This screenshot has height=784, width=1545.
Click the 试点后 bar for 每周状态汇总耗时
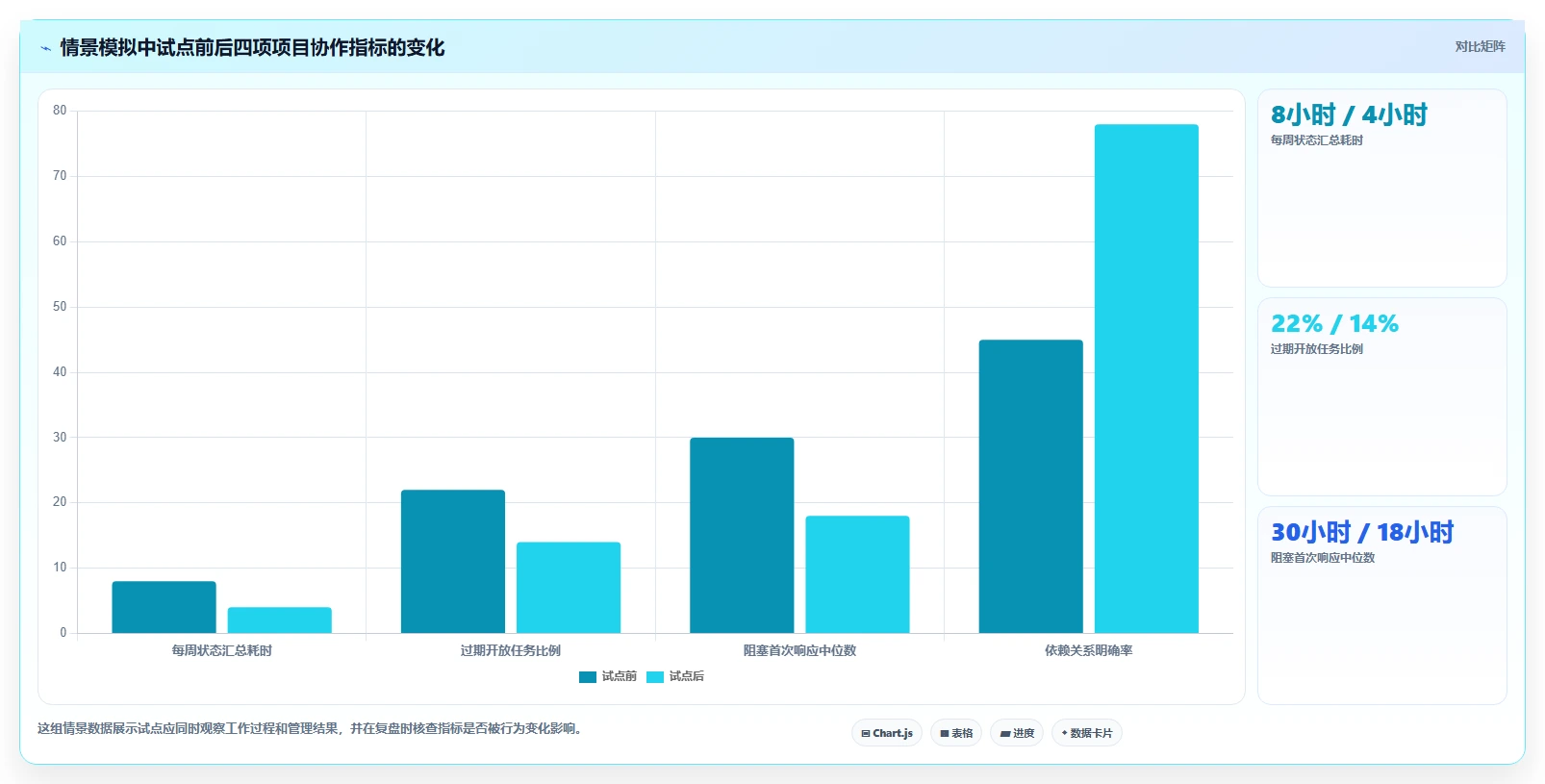pos(280,620)
